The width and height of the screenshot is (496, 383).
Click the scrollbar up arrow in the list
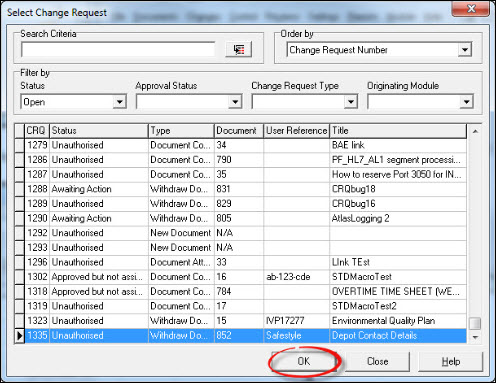click(475, 131)
